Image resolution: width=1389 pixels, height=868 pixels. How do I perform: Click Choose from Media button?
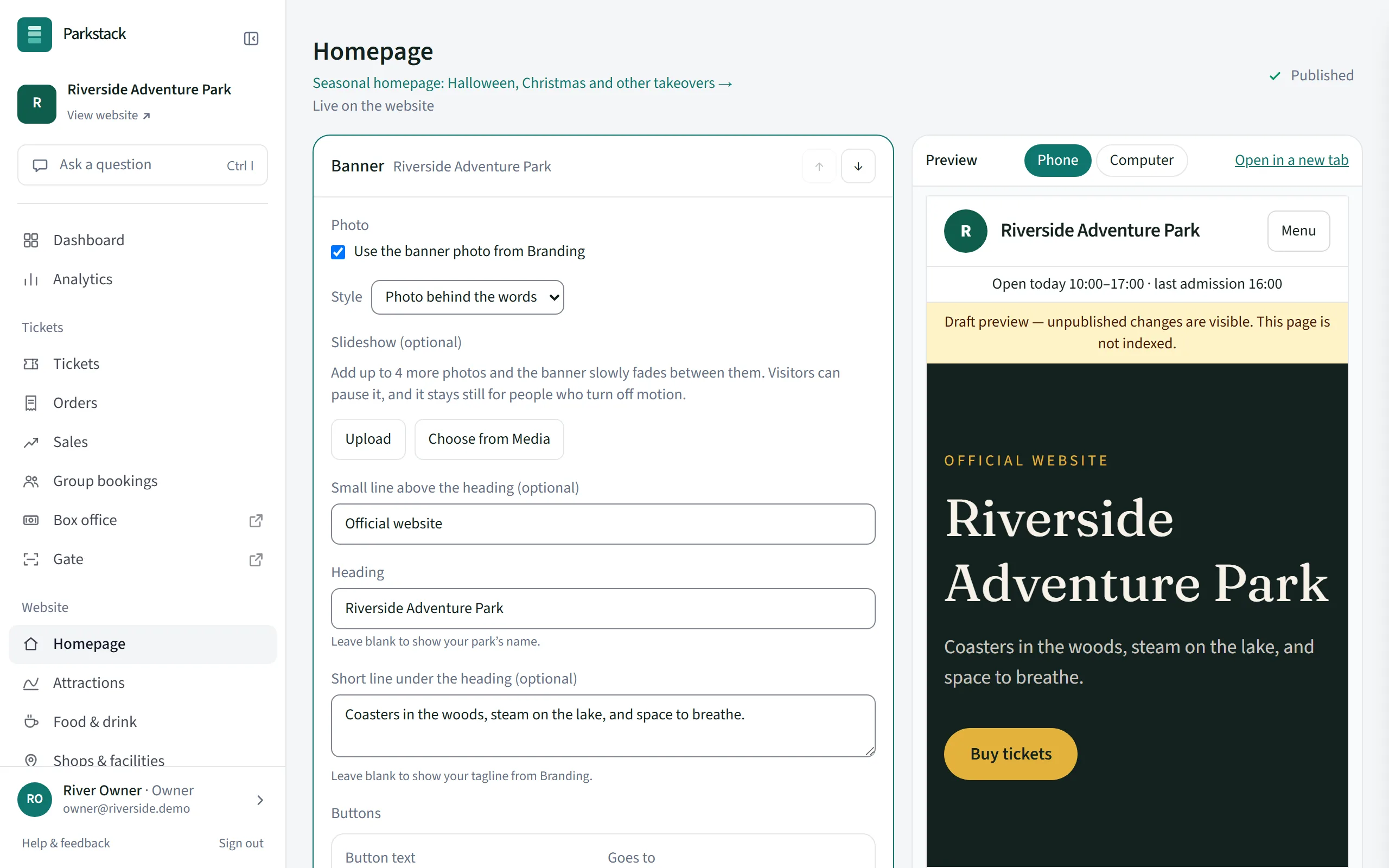click(489, 439)
